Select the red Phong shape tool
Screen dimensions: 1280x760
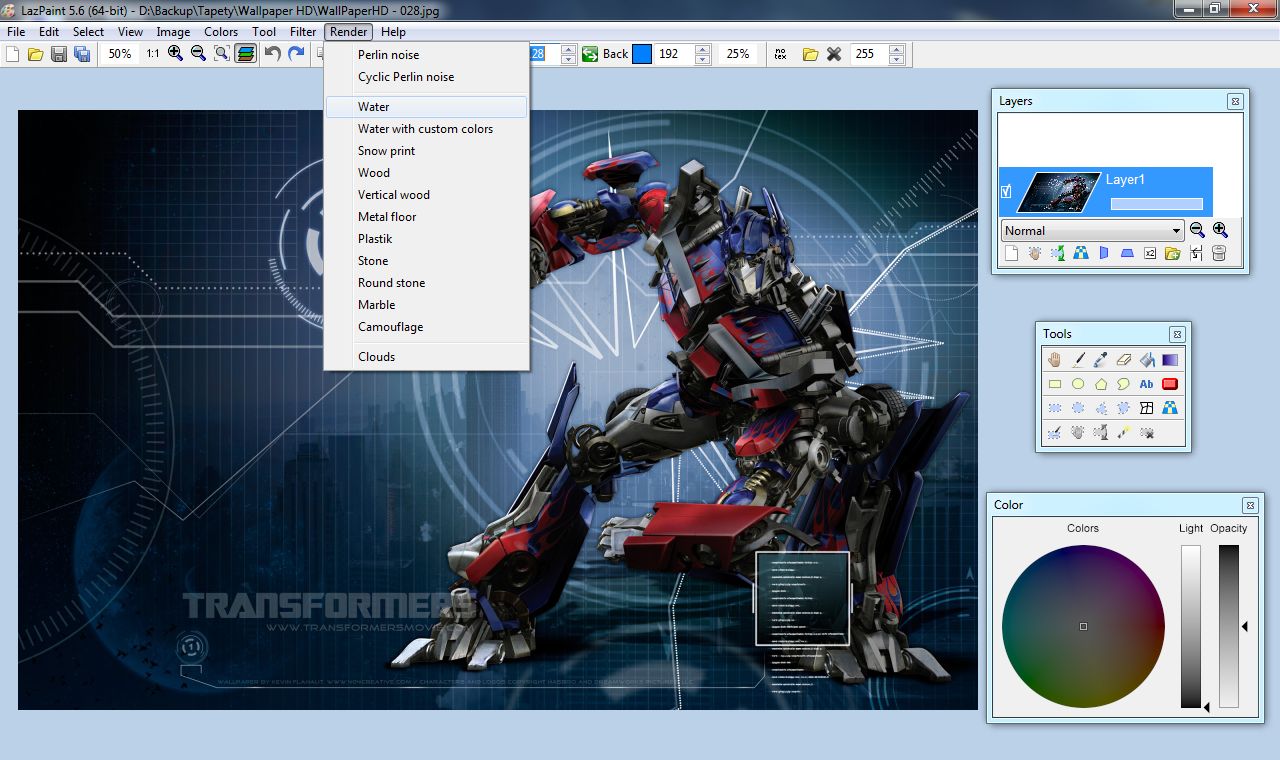pos(1170,384)
